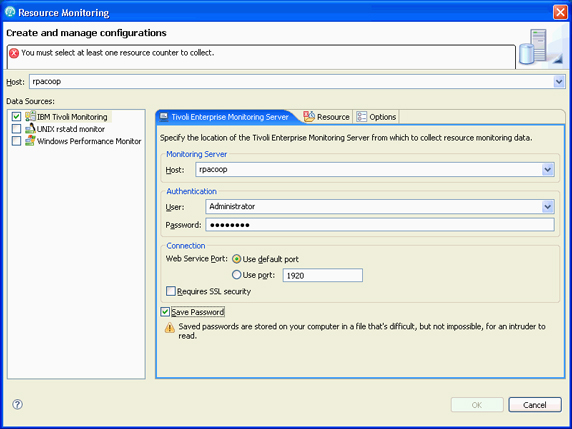Image resolution: width=572 pixels, height=429 pixels.
Task: Click the Cancel button
Action: [x=535, y=405]
